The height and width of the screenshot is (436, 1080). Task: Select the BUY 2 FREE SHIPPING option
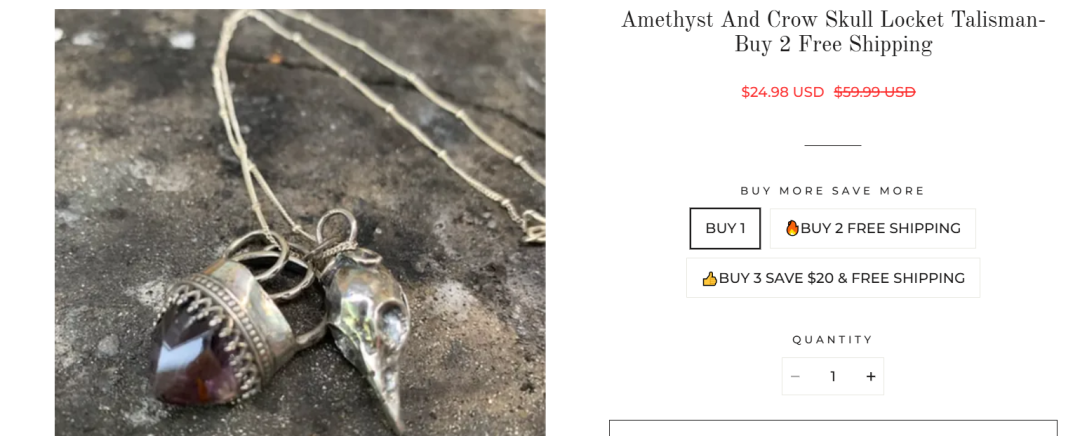[x=872, y=229]
